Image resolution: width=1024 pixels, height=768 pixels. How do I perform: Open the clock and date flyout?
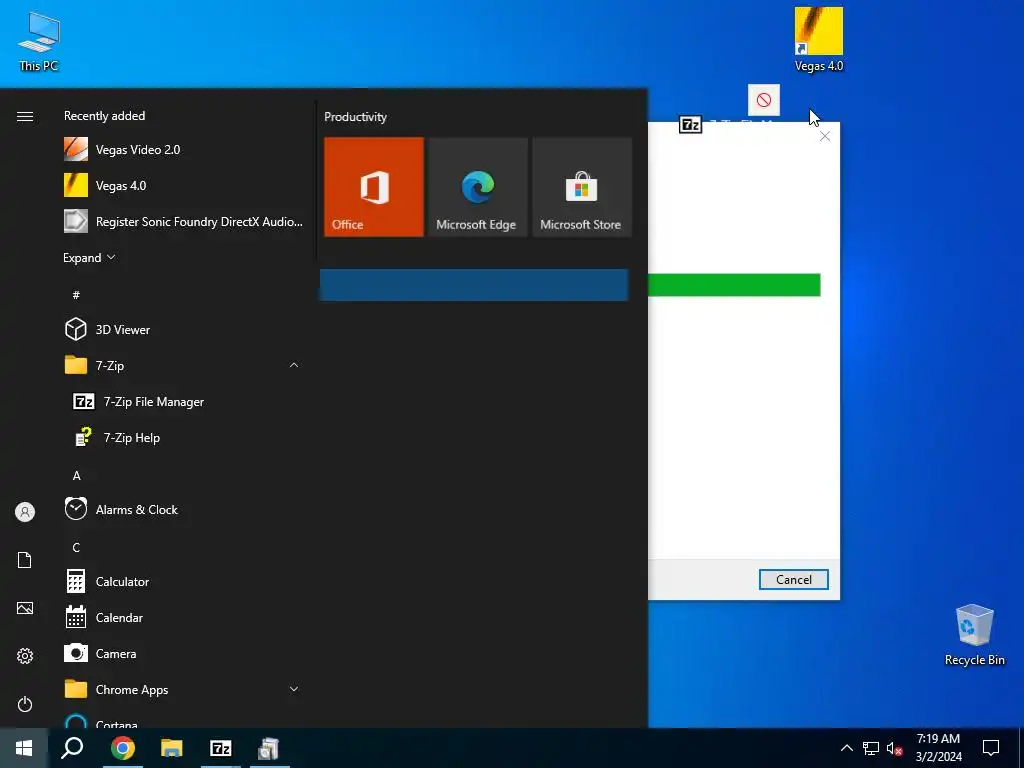click(x=938, y=748)
